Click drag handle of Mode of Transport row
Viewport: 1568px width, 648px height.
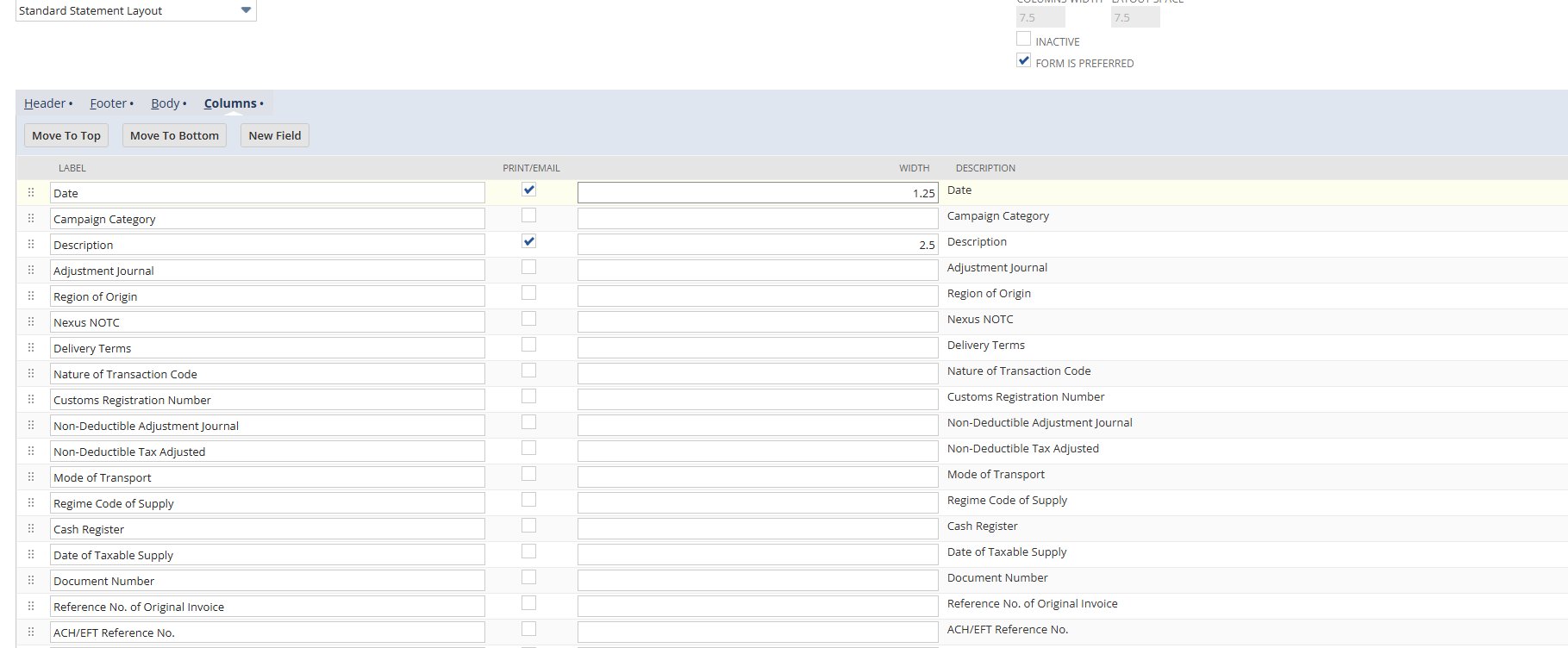31,477
